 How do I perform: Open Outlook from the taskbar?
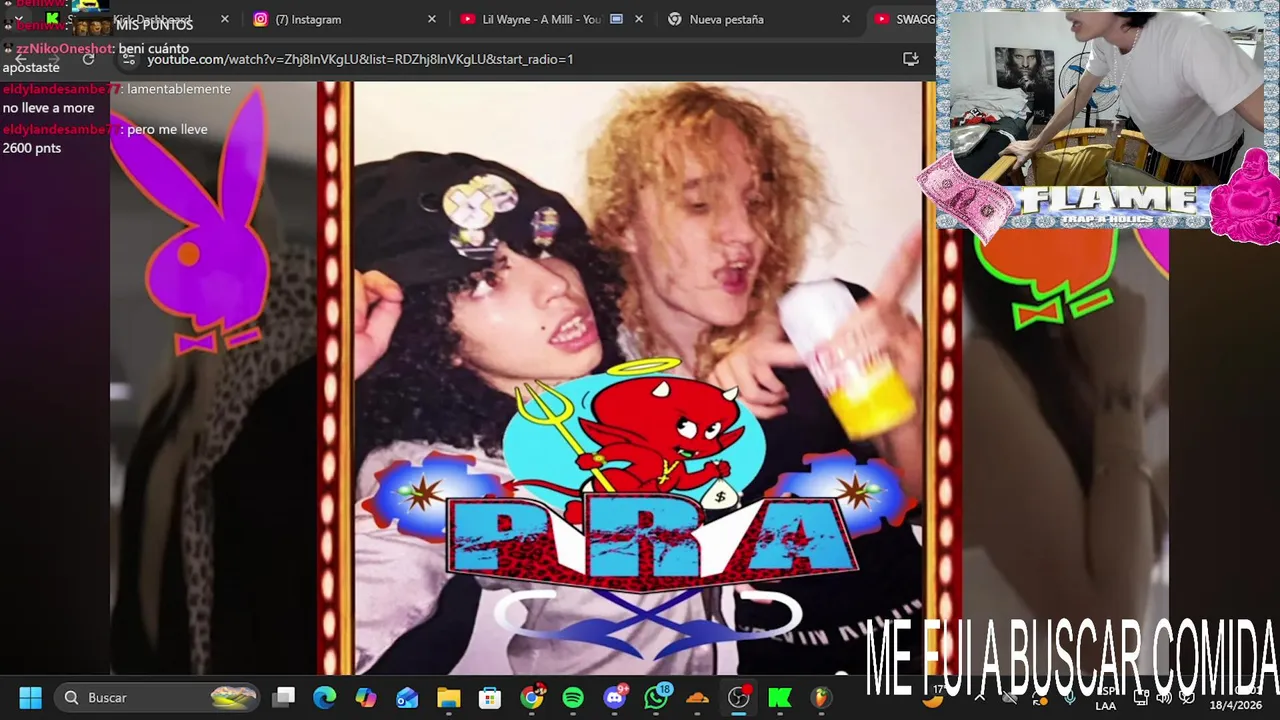coord(407,697)
